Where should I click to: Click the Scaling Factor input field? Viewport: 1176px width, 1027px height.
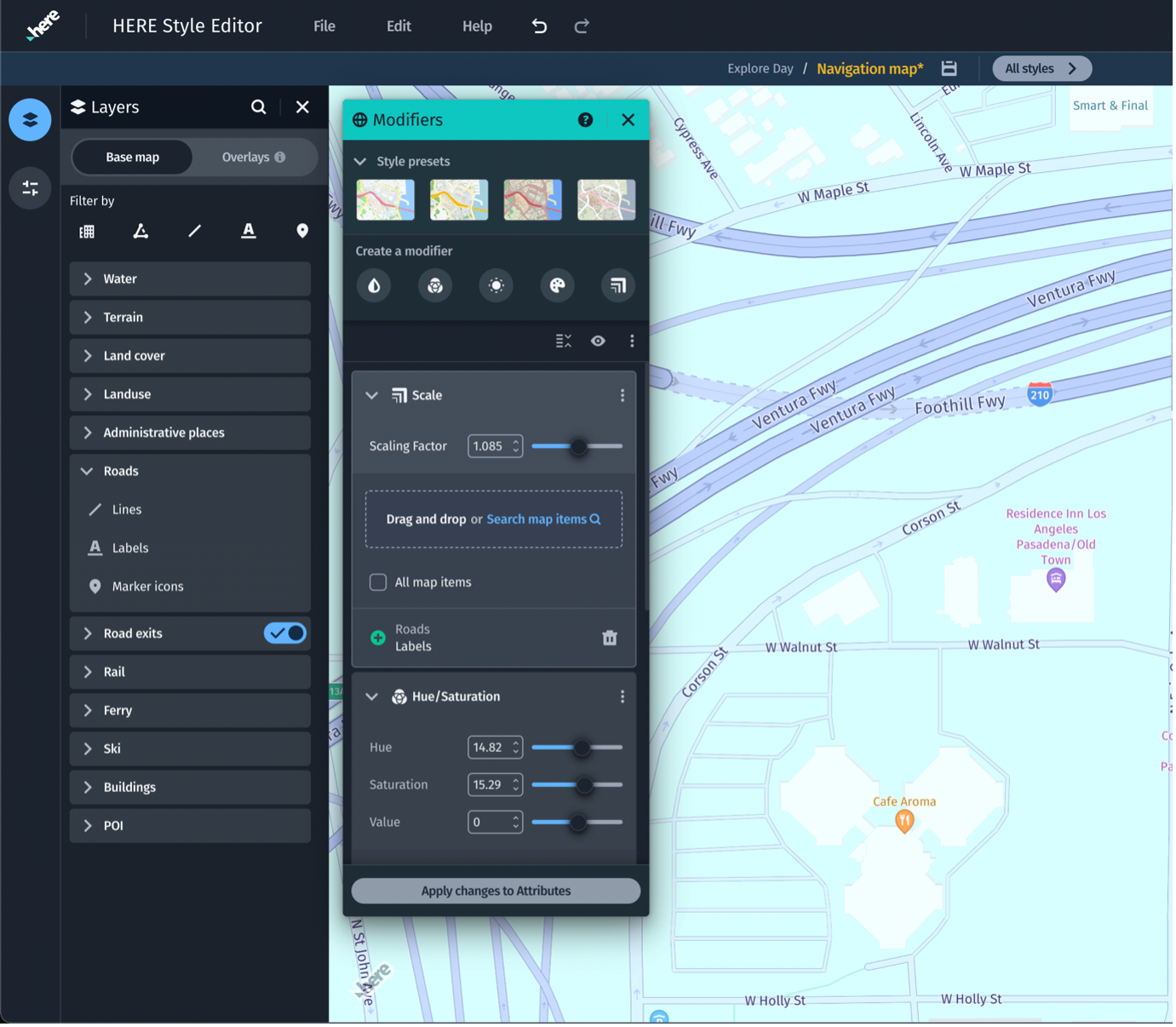click(495, 446)
